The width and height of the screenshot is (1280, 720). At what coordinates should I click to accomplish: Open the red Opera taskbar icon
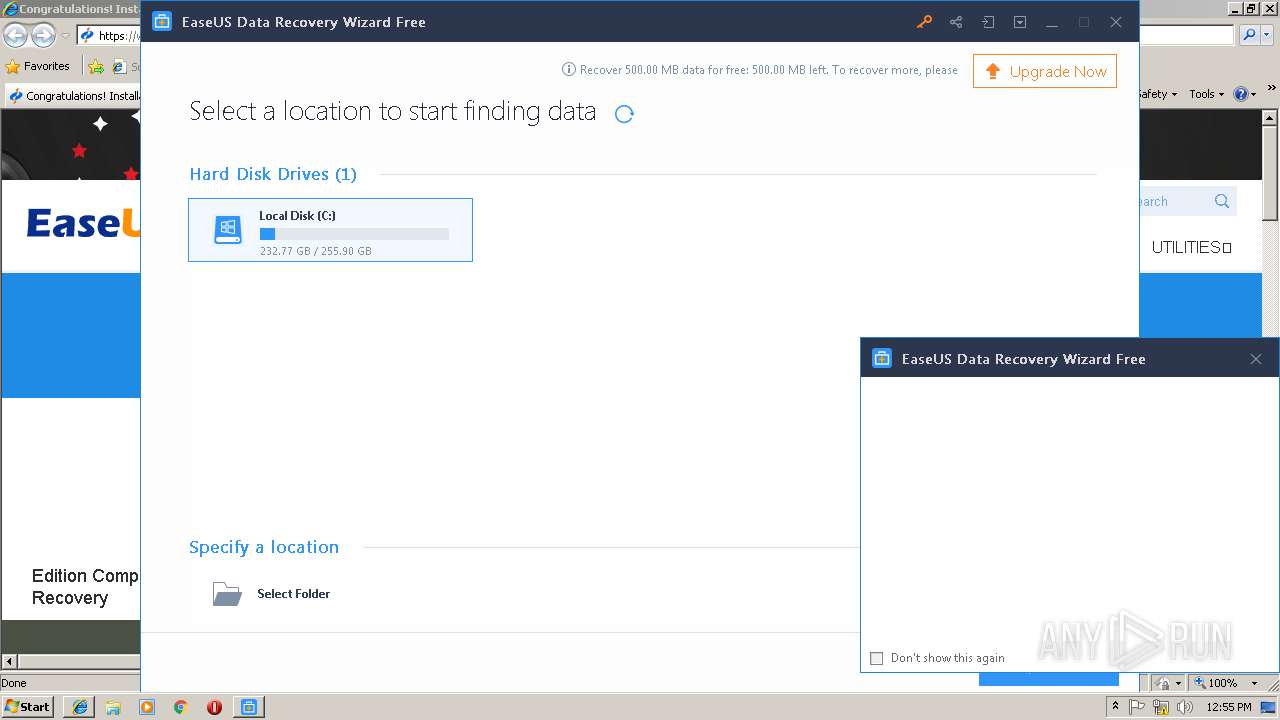[214, 707]
